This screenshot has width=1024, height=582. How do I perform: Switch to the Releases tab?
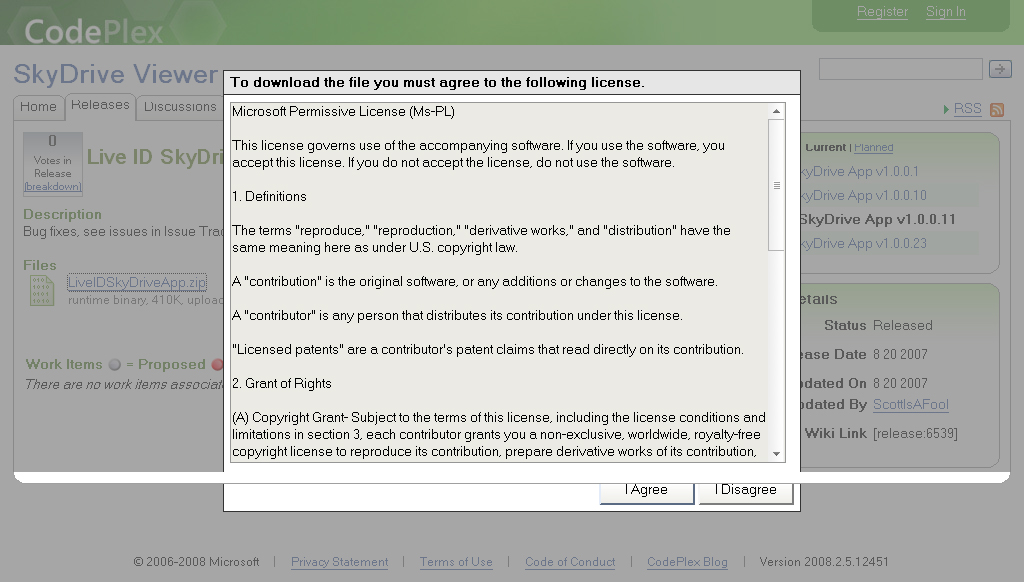(100, 105)
